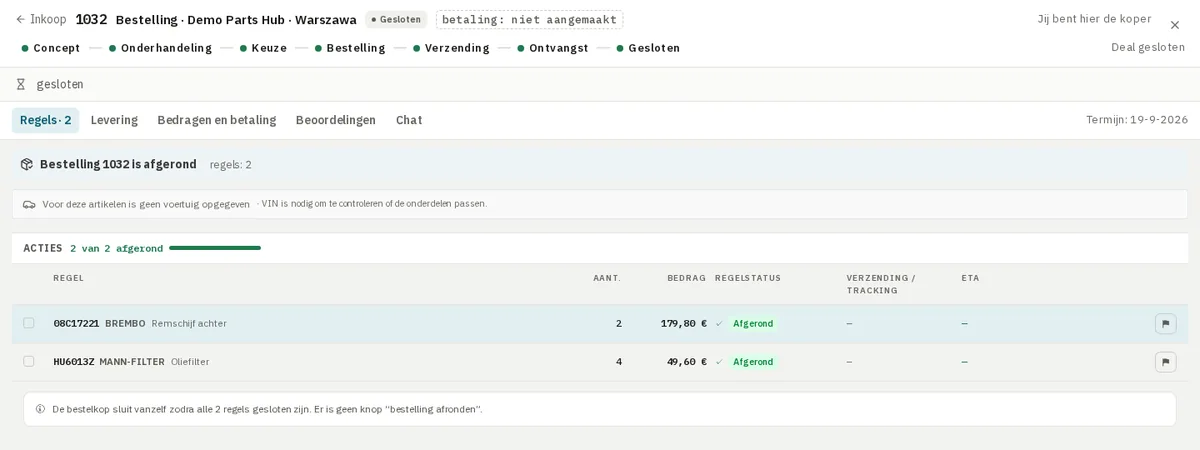Open the Bedragen en betaling tab
The width and height of the screenshot is (1200, 450).
pos(216,120)
